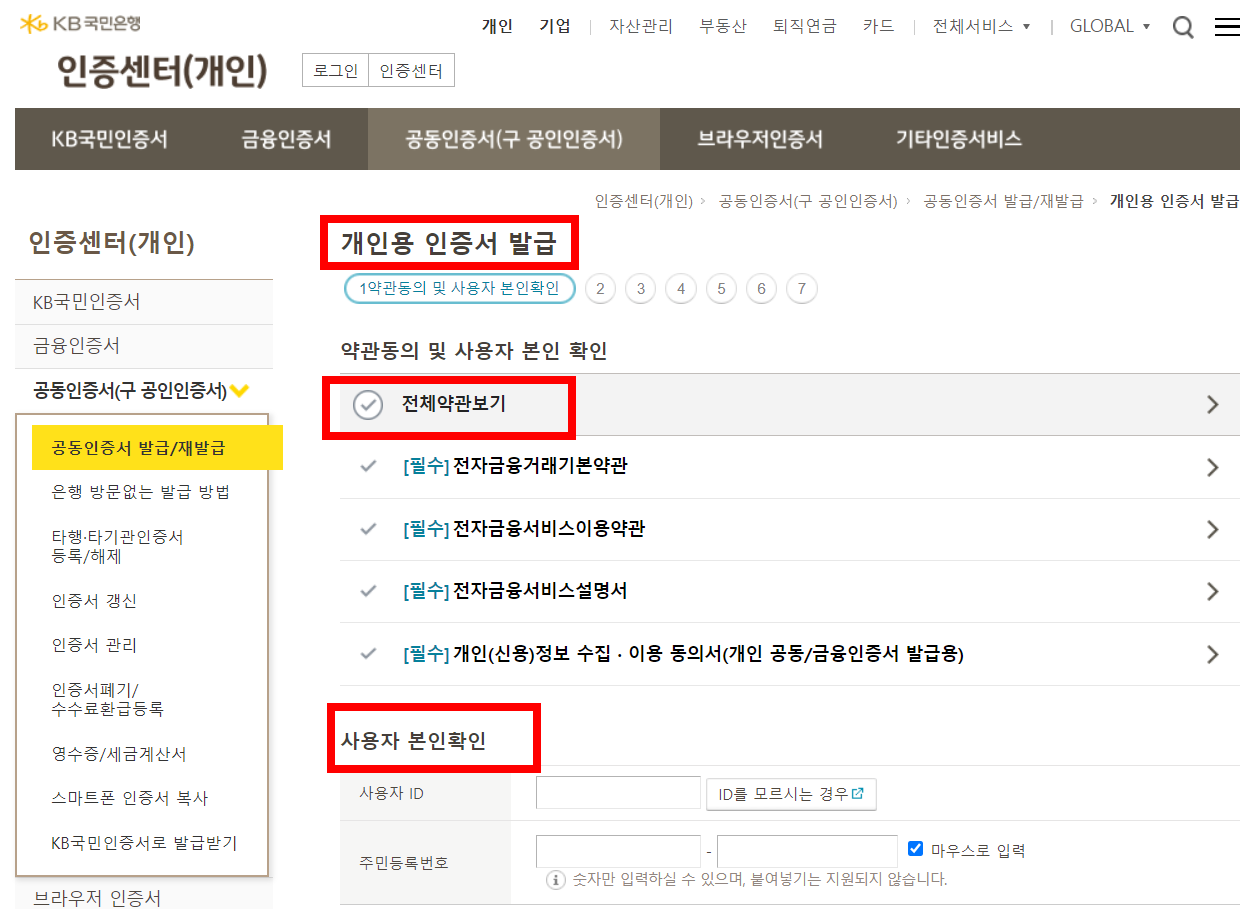Click step 1 약관동의 및 사용자 본인확인 indicator
This screenshot has width=1253, height=909.
460,289
